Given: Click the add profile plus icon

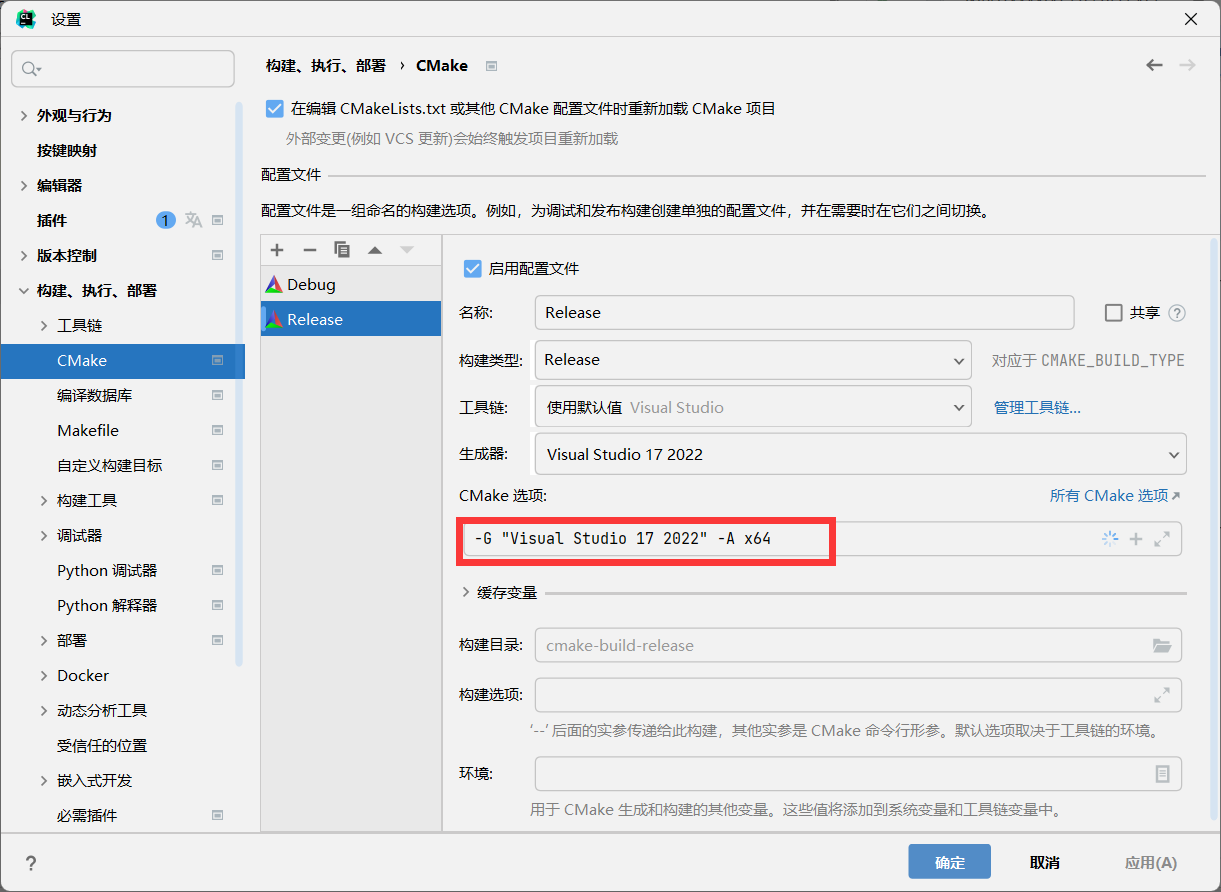Looking at the screenshot, I should click(x=278, y=250).
